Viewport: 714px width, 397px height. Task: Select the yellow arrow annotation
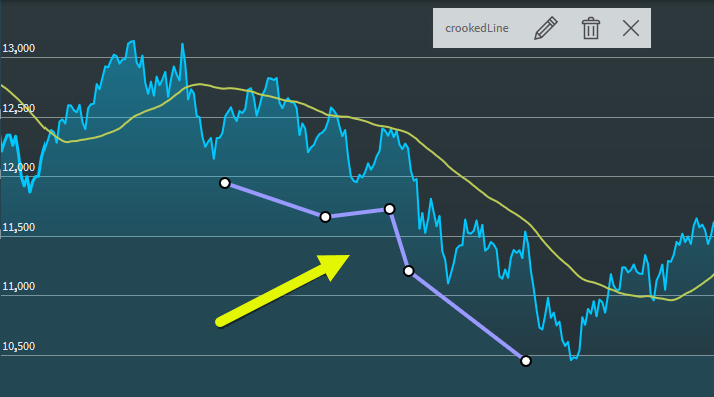282,290
